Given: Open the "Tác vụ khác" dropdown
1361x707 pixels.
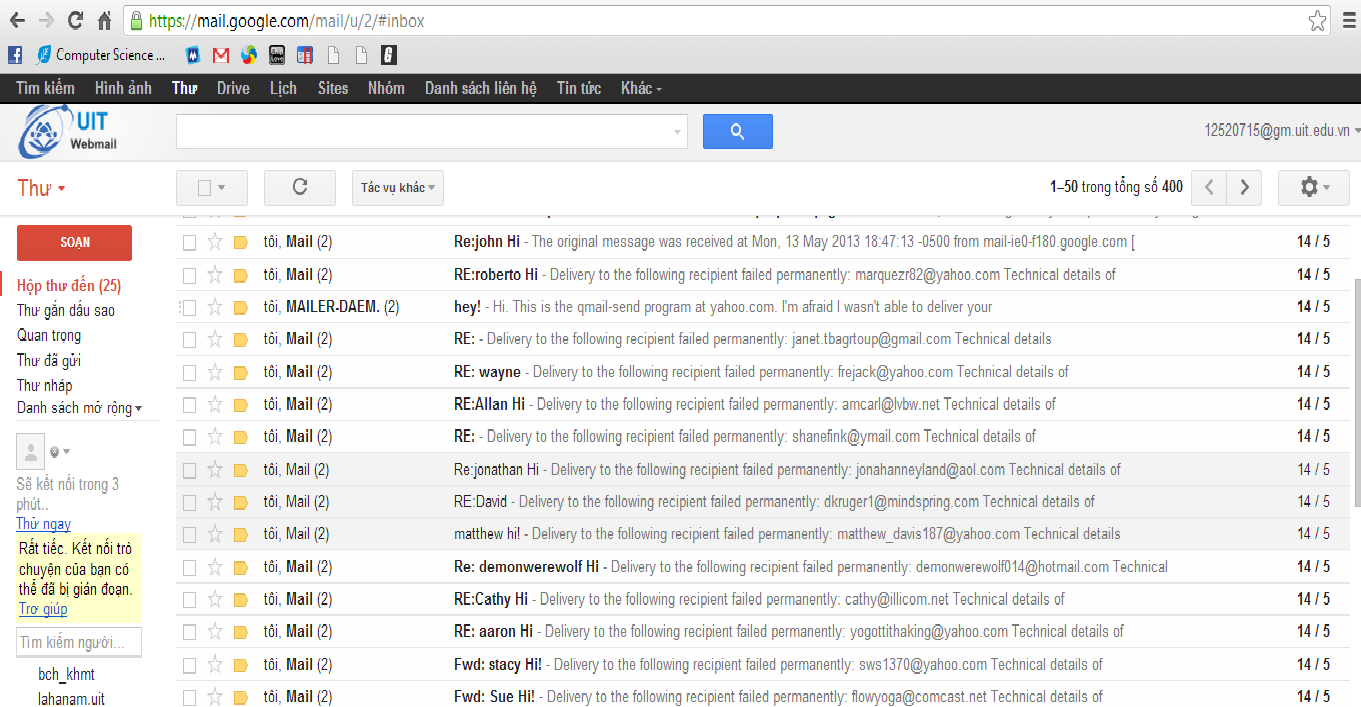Looking at the screenshot, I should pos(397,187).
